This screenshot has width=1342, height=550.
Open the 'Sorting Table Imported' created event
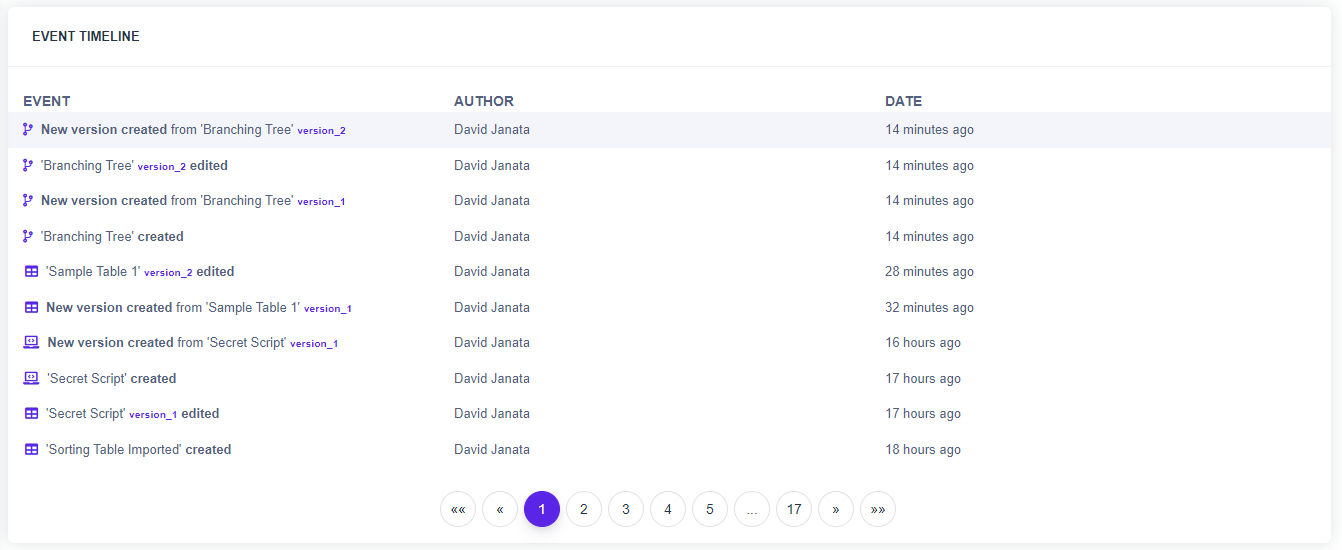point(138,450)
